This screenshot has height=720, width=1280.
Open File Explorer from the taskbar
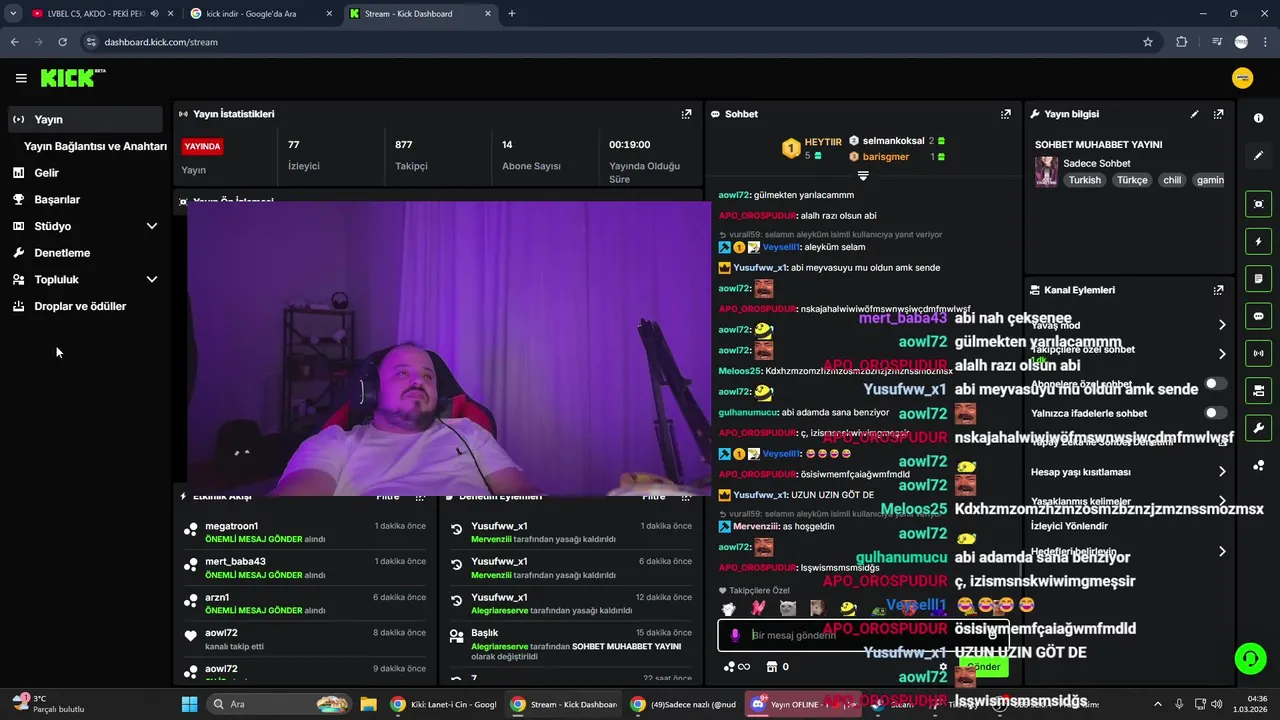[x=367, y=704]
